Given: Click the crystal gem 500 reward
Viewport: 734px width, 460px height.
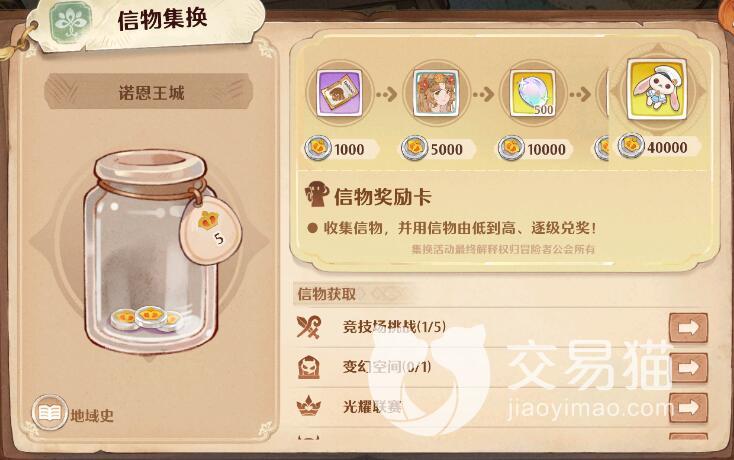Looking at the screenshot, I should click(533, 93).
